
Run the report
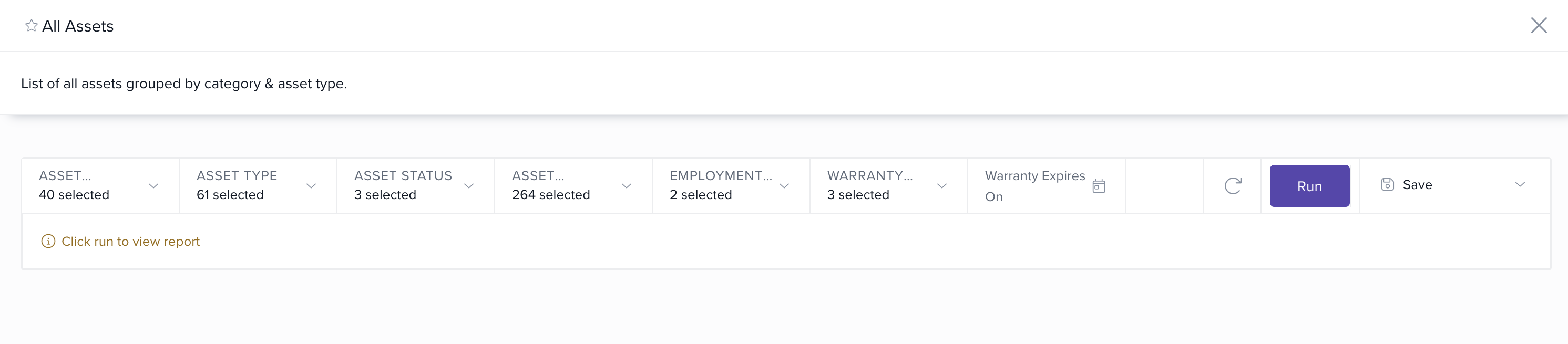pyautogui.click(x=1309, y=186)
